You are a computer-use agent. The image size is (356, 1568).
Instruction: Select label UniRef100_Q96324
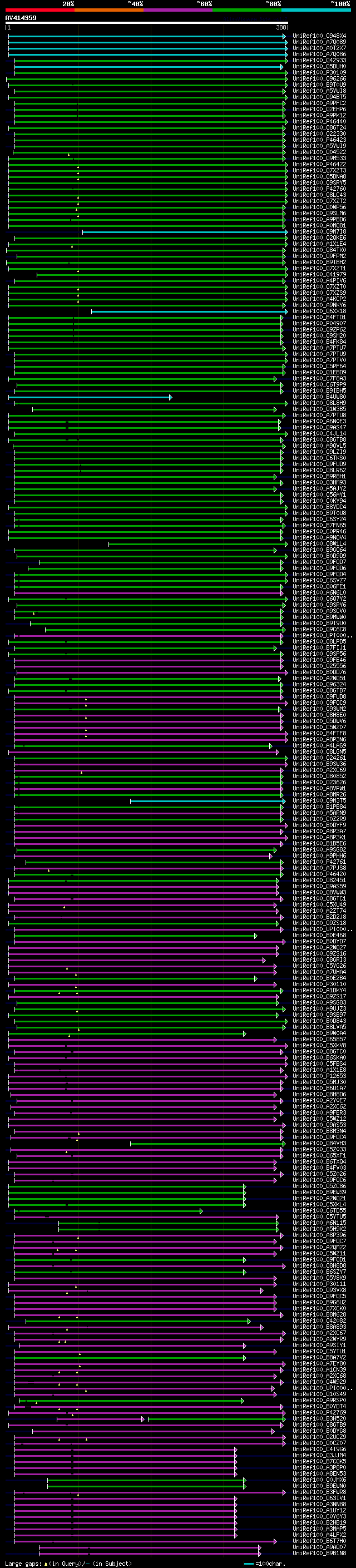[319, 684]
